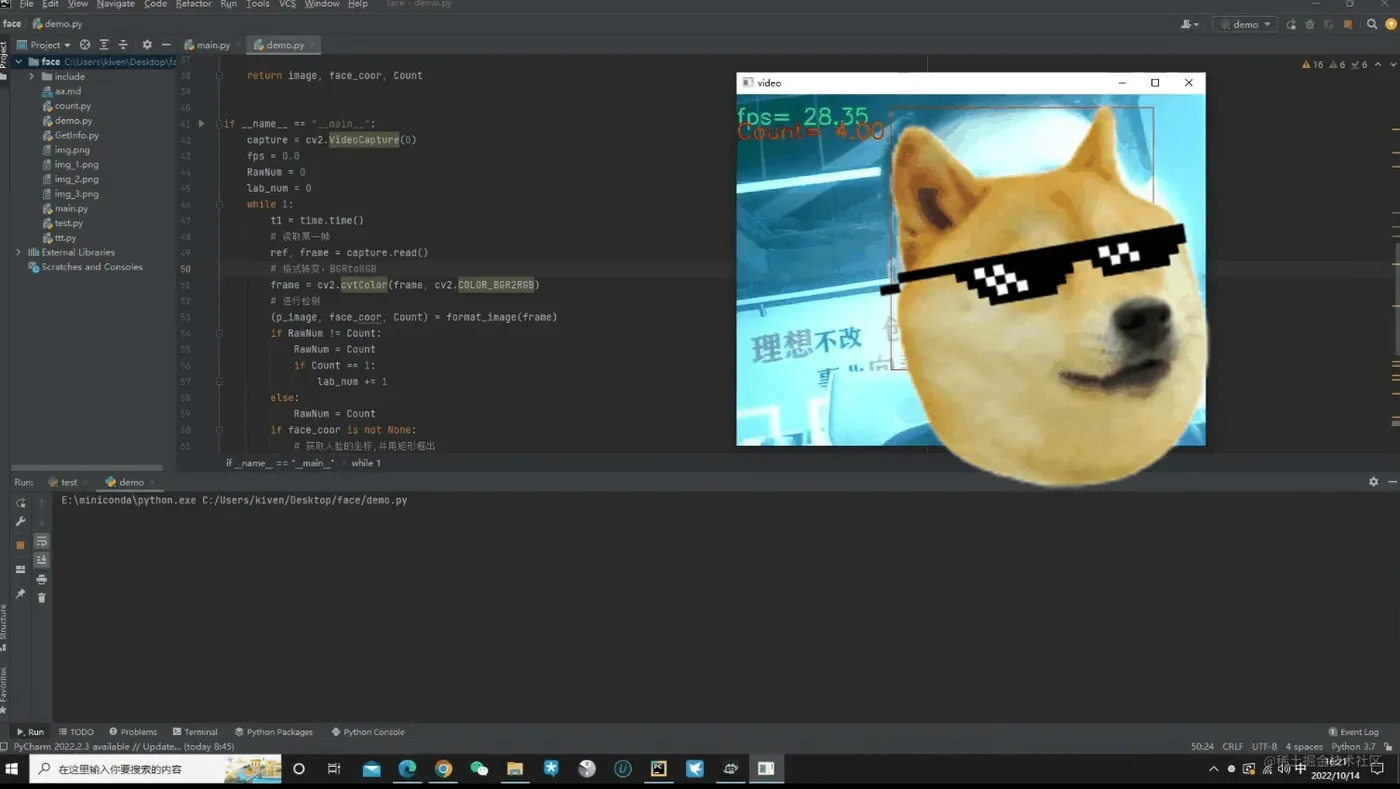Click the Windows Start button
Viewport: 1400px width, 789px height.
click(x=13, y=769)
